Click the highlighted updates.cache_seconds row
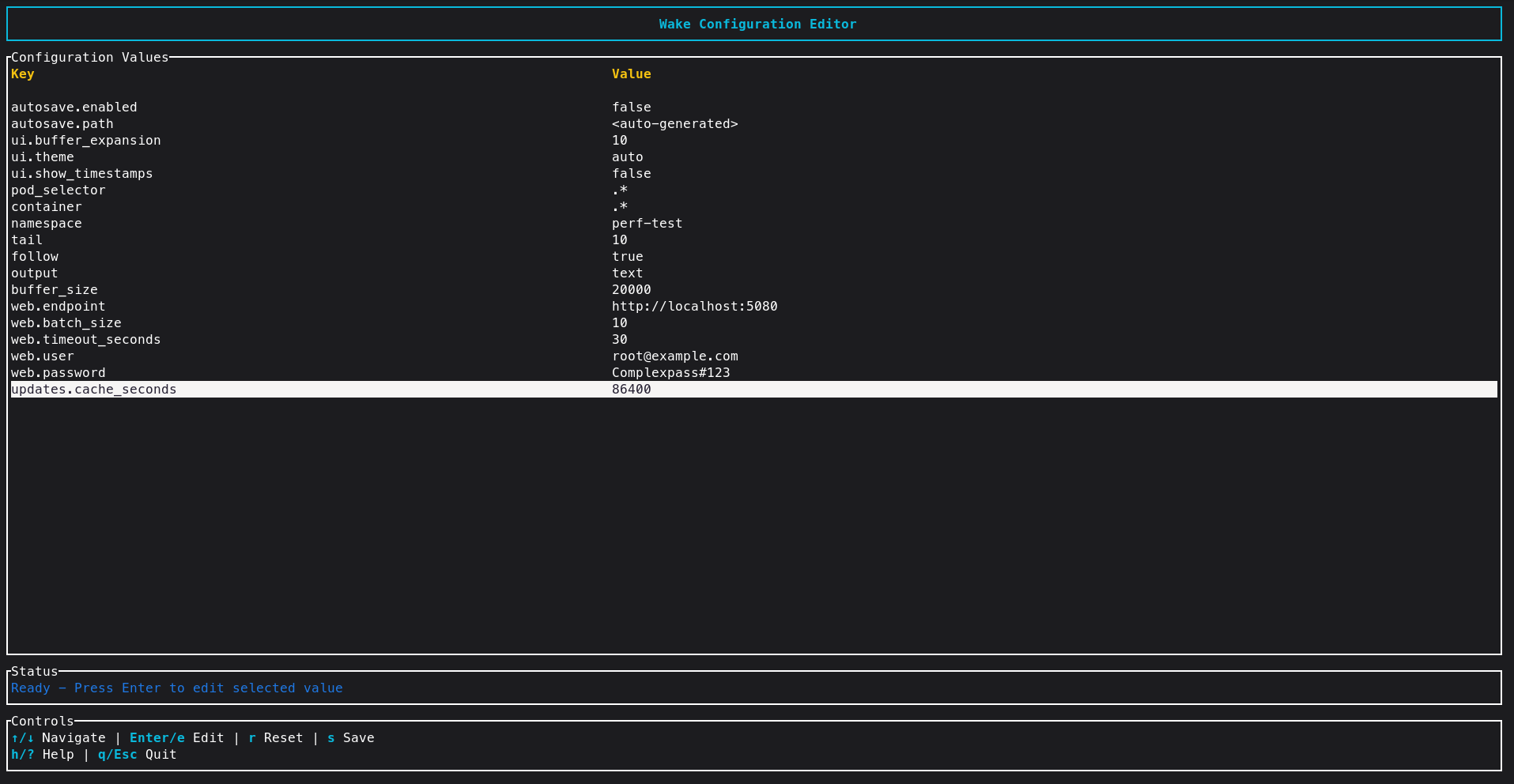Image resolution: width=1514 pixels, height=784 pixels. click(94, 390)
